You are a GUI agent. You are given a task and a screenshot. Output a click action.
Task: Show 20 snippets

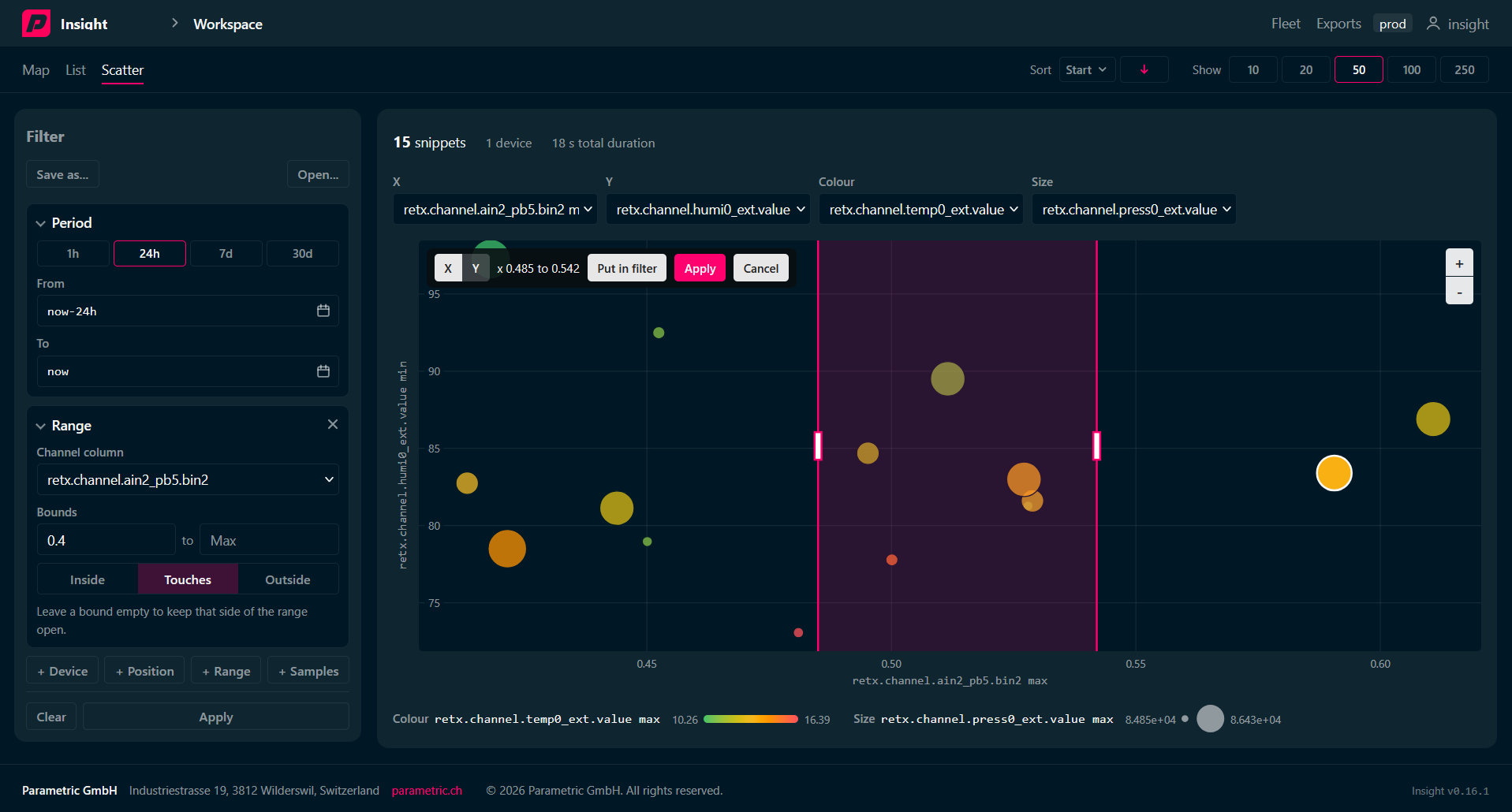[x=1306, y=70]
